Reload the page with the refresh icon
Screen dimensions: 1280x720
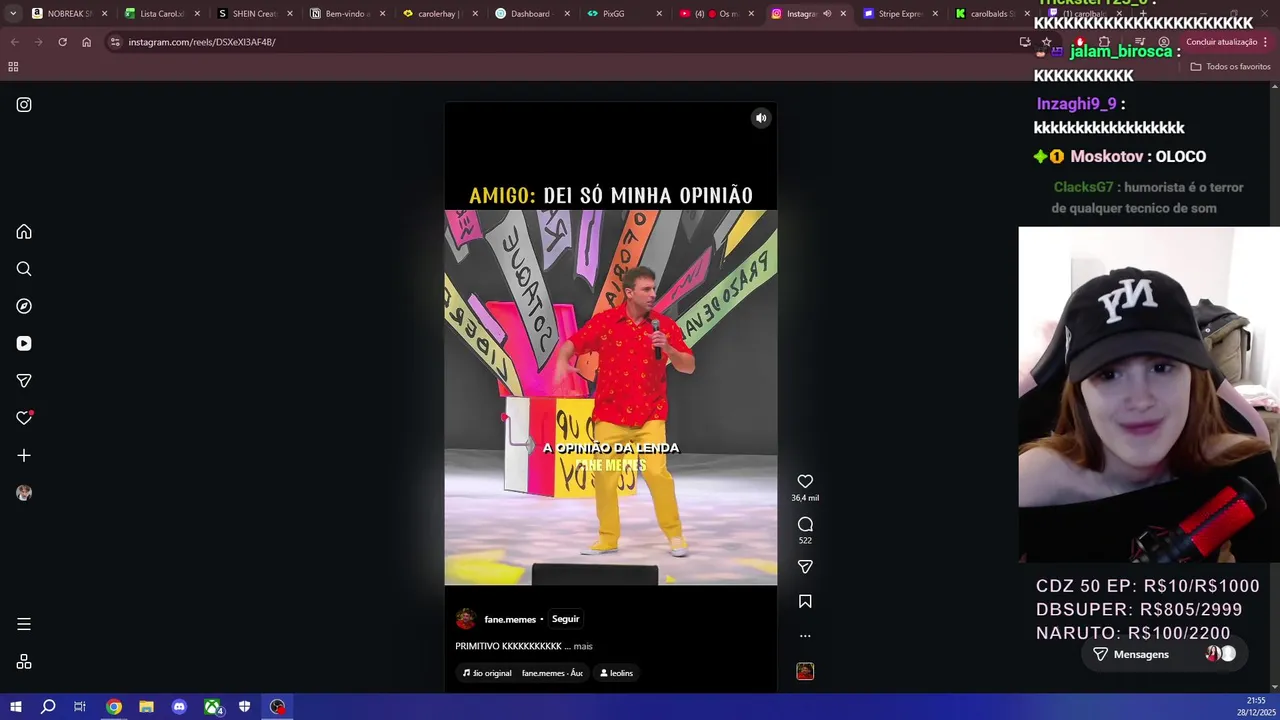[x=62, y=42]
